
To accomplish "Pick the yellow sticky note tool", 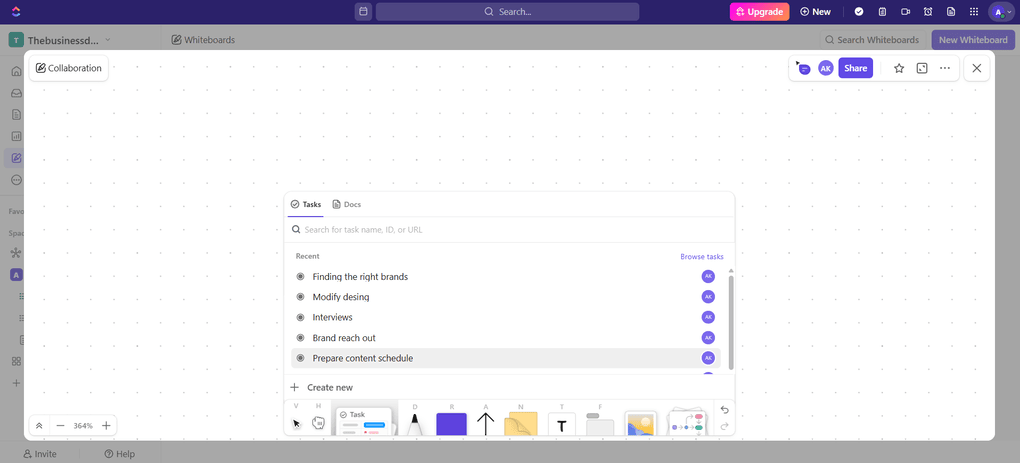I will (x=521, y=424).
